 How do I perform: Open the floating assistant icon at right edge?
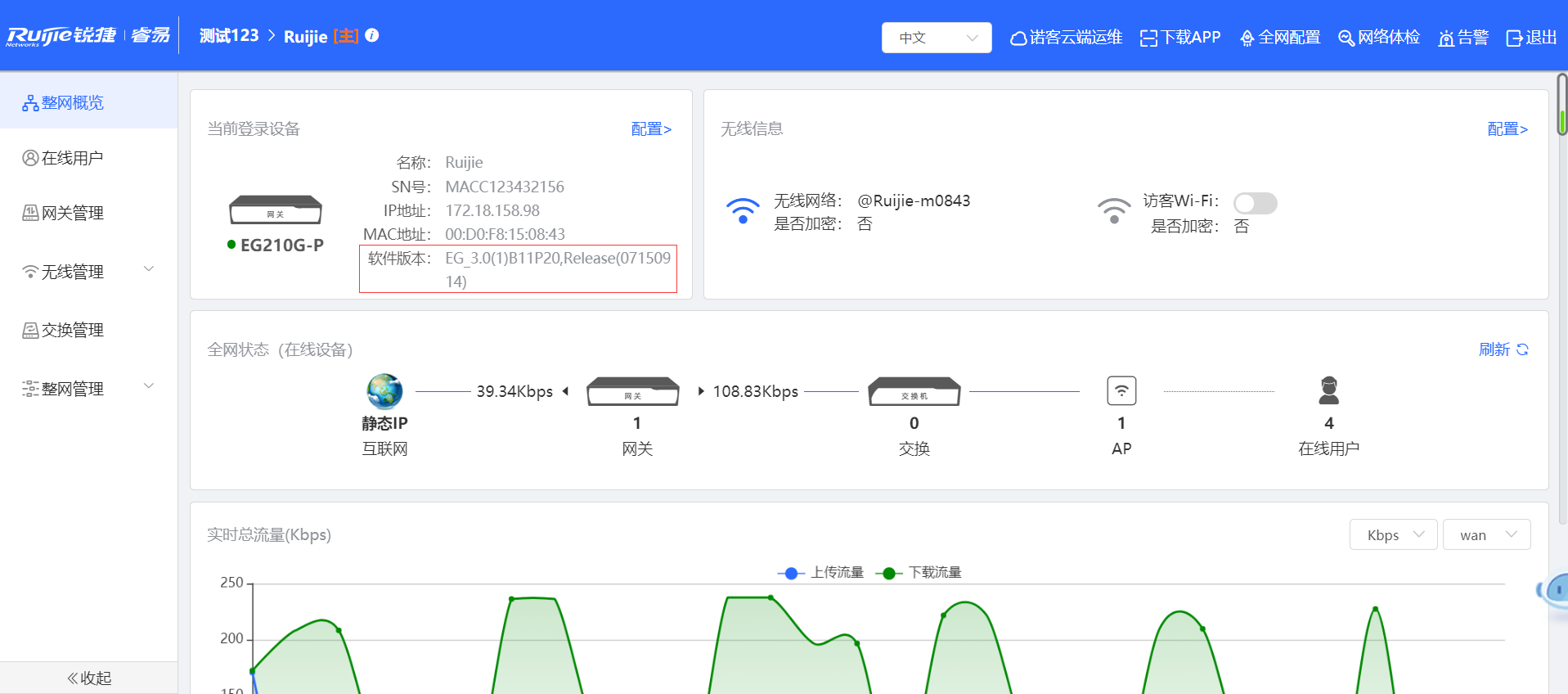(x=1554, y=590)
